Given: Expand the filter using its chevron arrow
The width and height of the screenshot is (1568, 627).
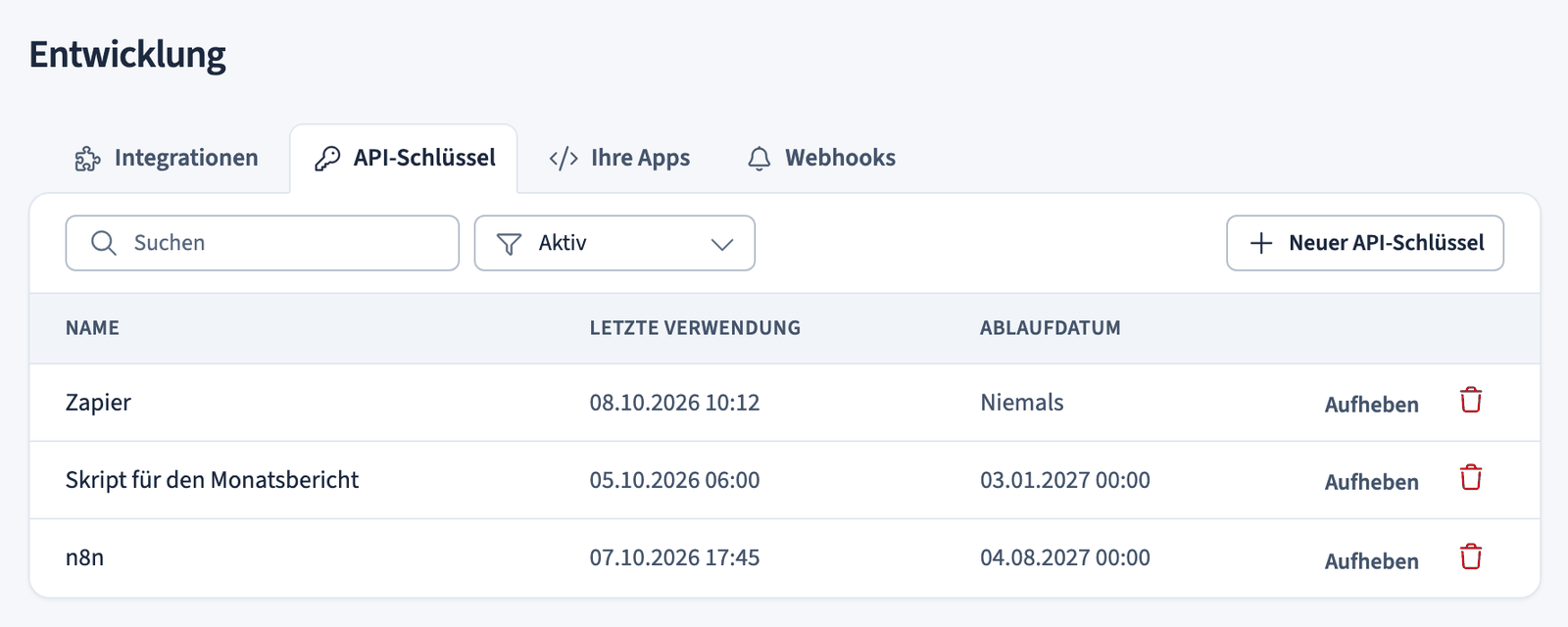Looking at the screenshot, I should pos(722,244).
